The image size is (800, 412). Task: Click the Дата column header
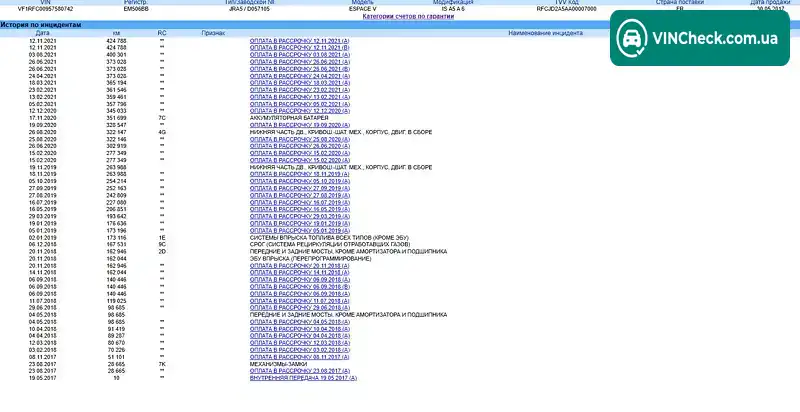[43, 33]
